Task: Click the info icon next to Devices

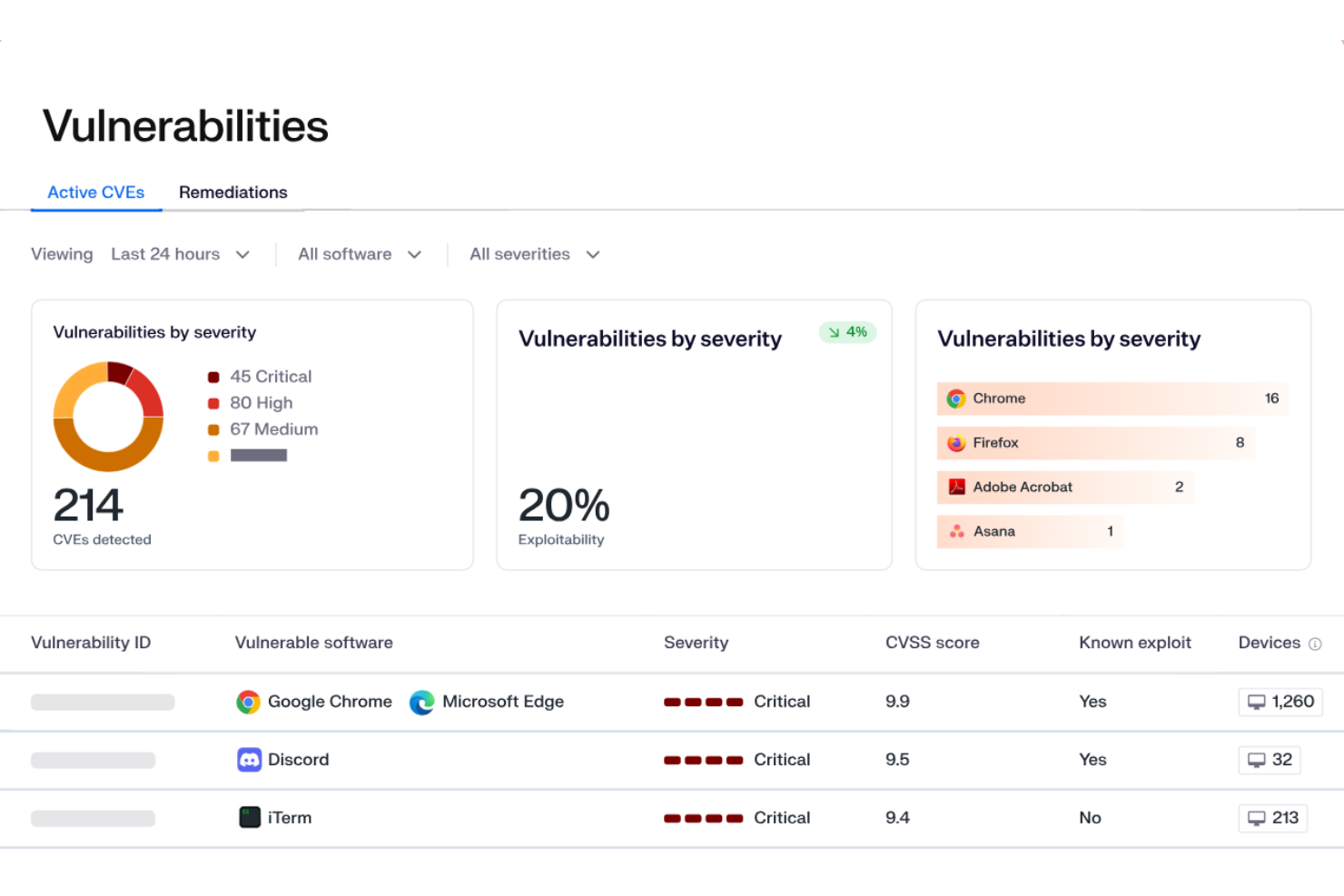Action: tap(1315, 644)
